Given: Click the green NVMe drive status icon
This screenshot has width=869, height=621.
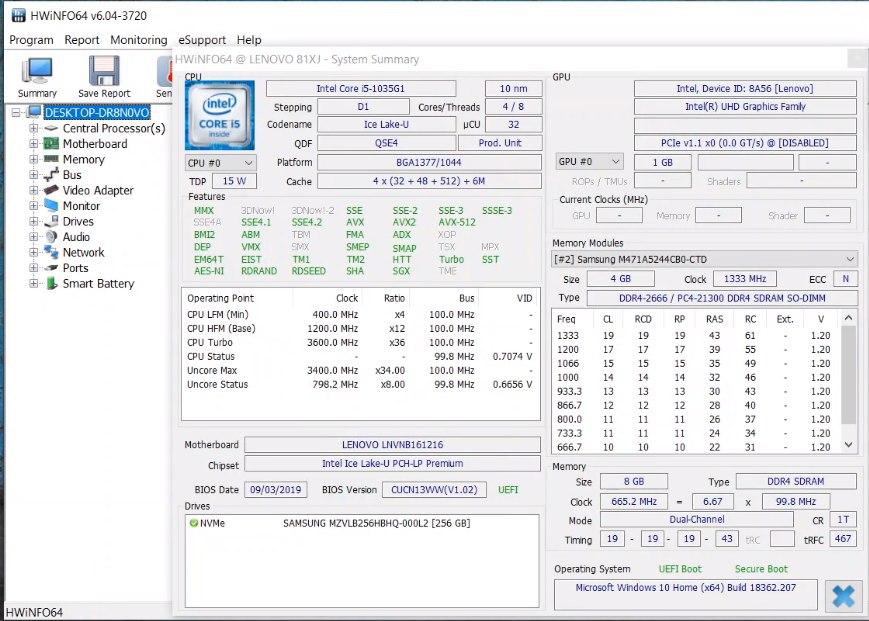Looking at the screenshot, I should 193,523.
